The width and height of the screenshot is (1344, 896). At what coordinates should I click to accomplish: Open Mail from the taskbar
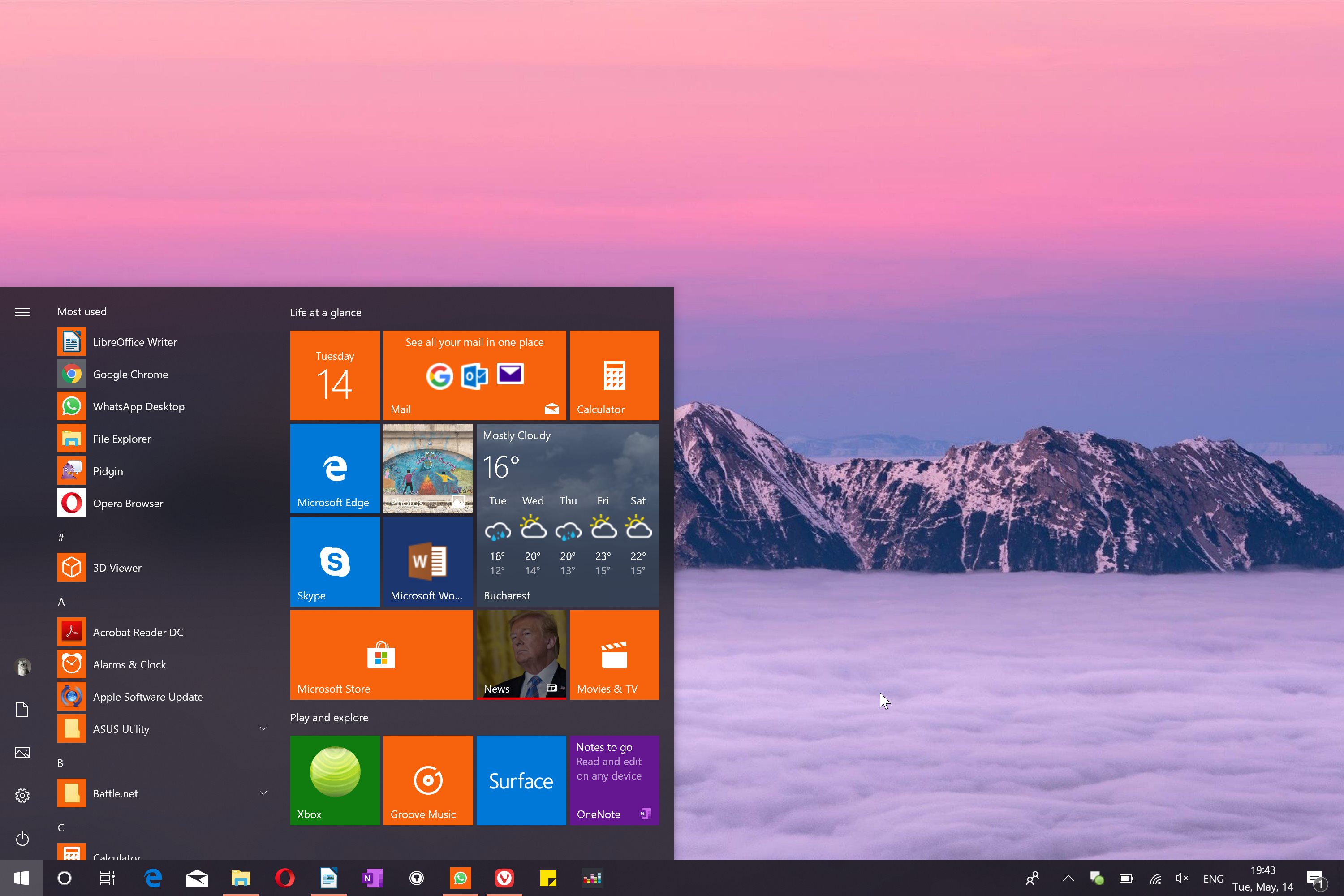click(197, 878)
